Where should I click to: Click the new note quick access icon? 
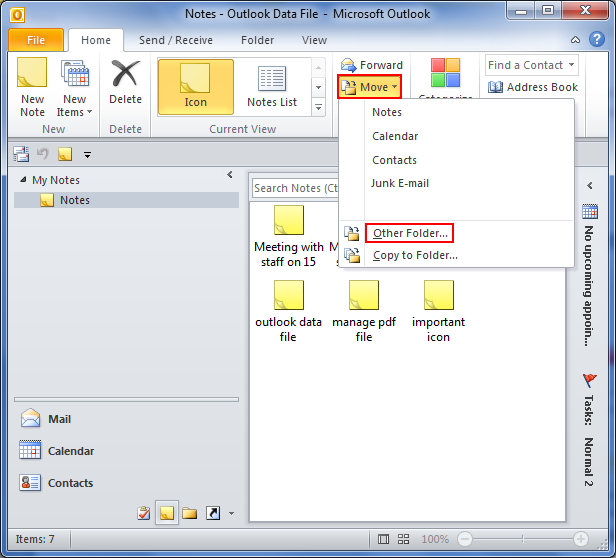[x=65, y=154]
